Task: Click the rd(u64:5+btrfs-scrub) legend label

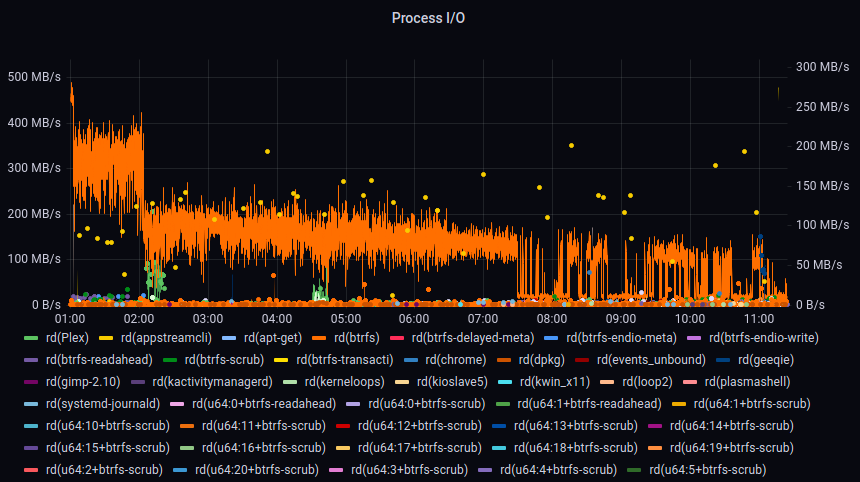Action: pos(707,469)
